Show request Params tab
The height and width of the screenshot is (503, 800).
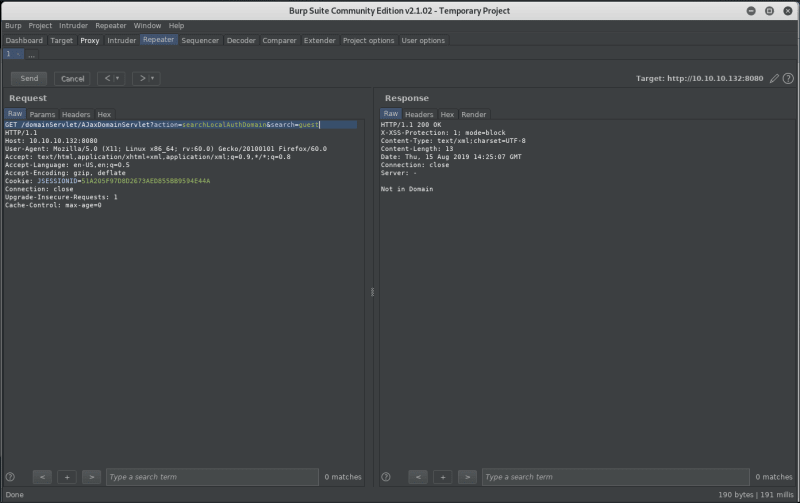[x=42, y=114]
